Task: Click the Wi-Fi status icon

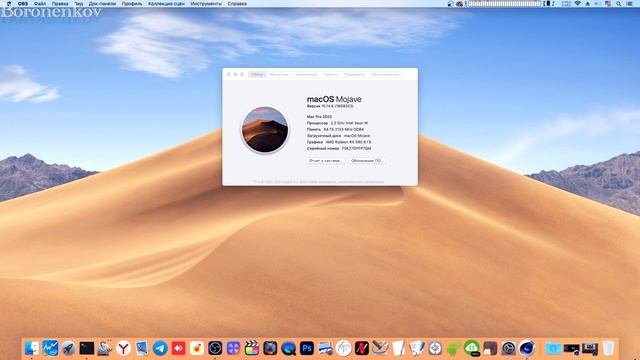Action: click(578, 4)
